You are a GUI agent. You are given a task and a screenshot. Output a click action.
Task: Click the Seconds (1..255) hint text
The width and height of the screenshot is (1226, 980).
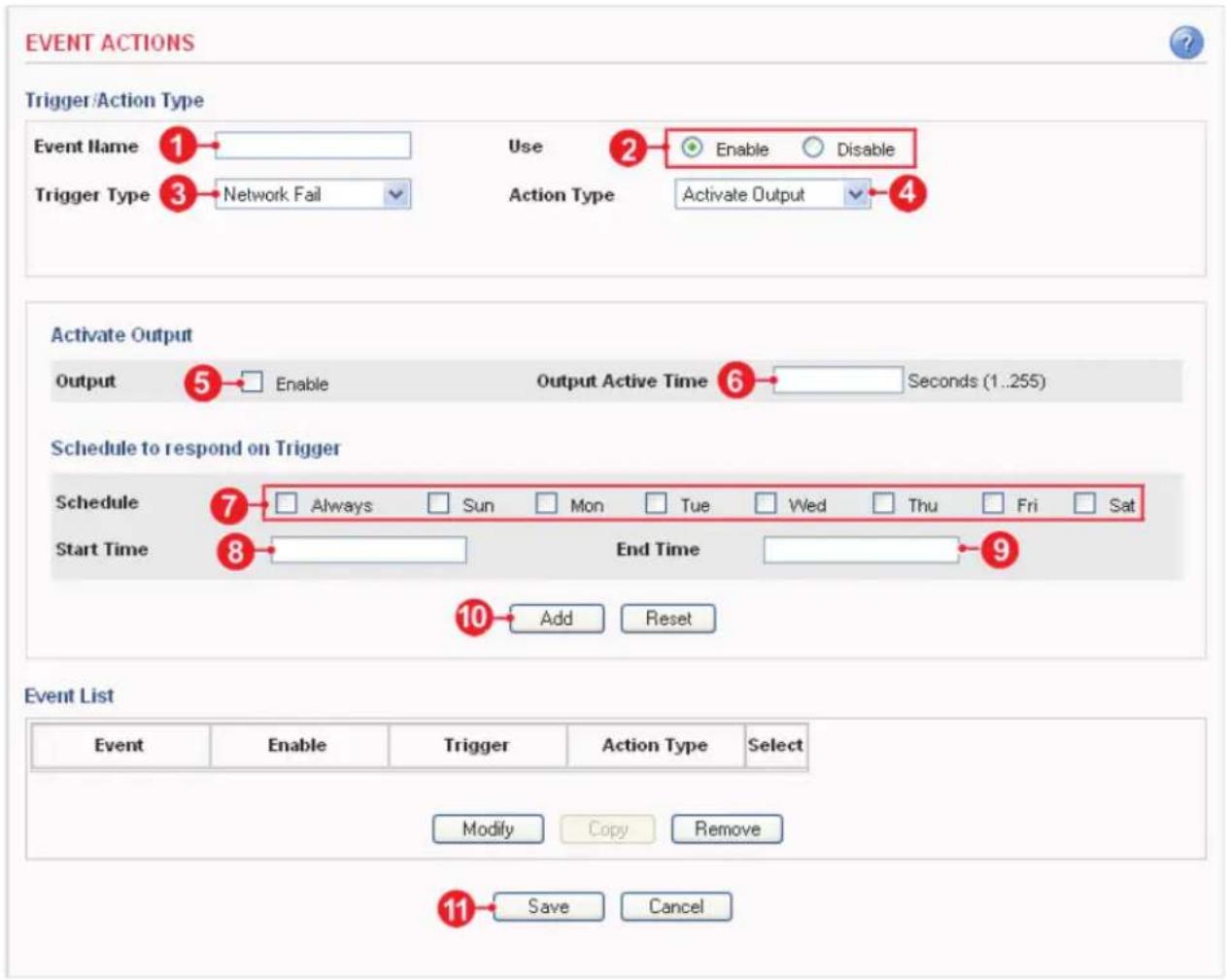(976, 381)
